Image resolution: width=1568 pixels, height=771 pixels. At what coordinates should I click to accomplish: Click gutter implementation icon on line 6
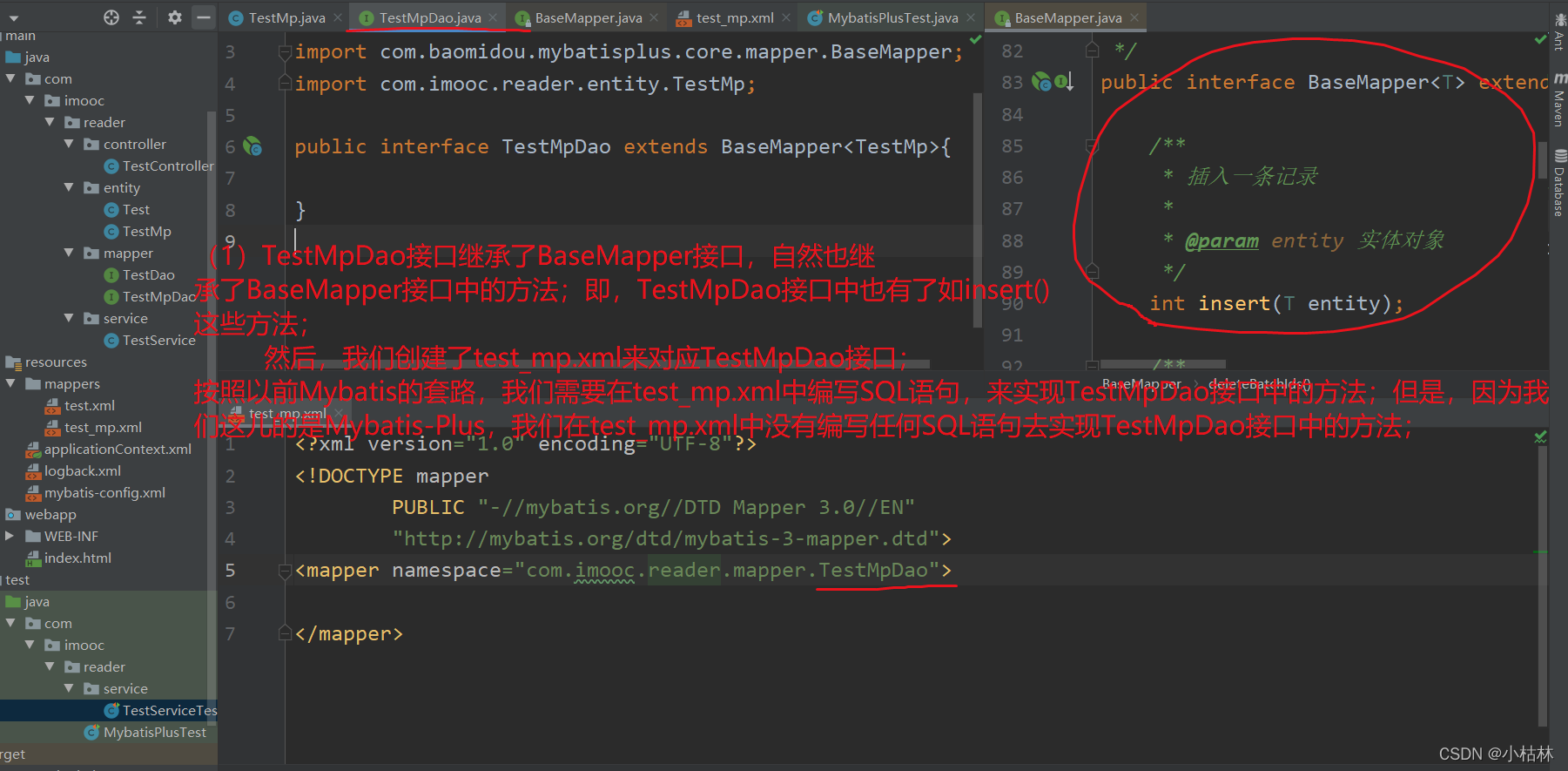pyautogui.click(x=252, y=146)
